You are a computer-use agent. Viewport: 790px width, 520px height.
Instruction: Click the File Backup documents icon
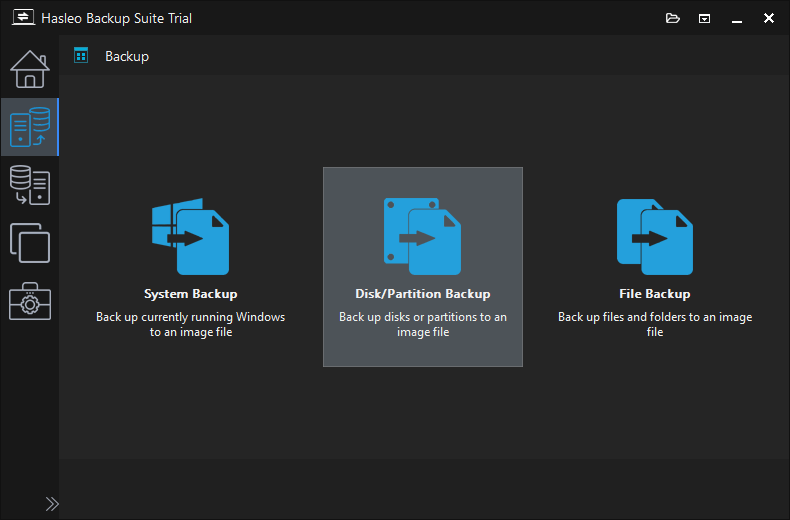pos(654,236)
